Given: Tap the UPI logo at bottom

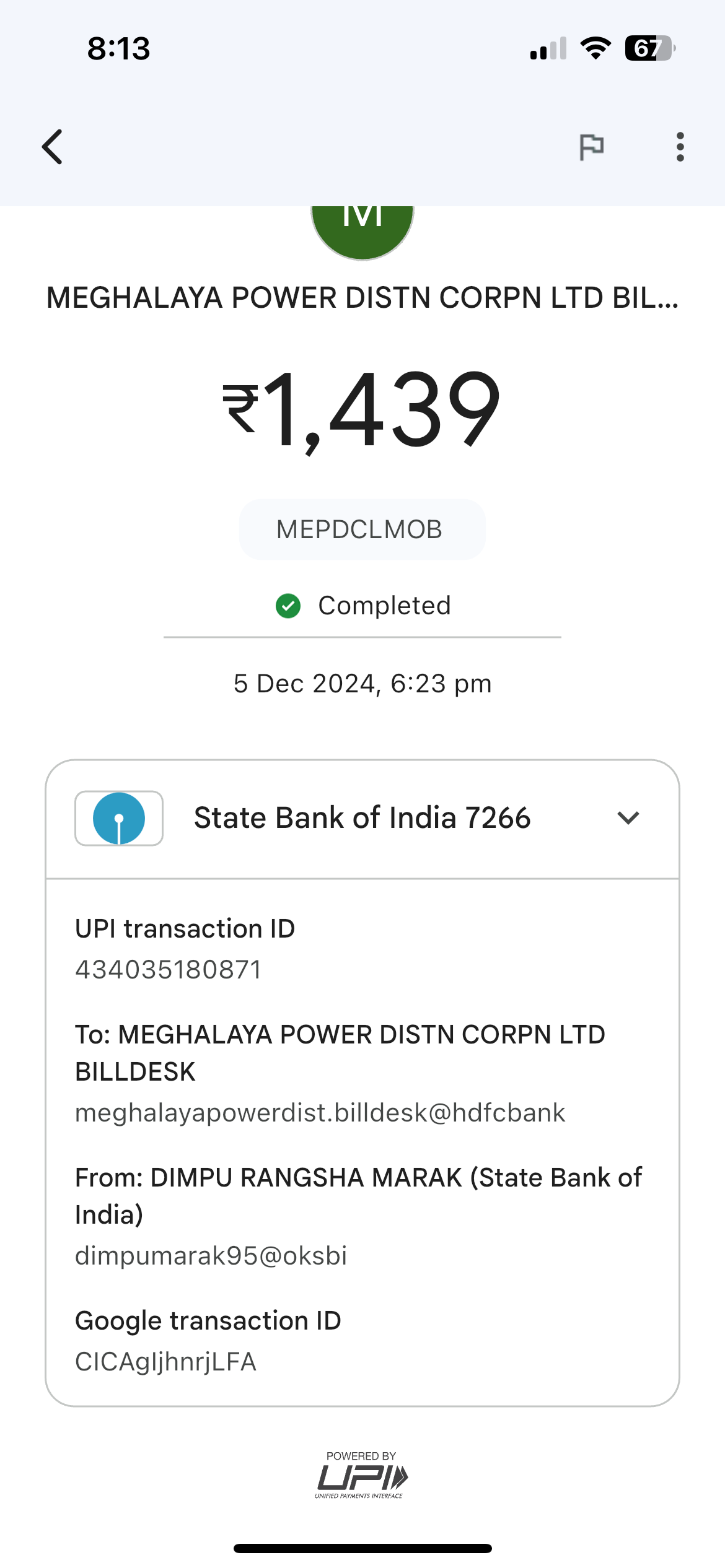Looking at the screenshot, I should tap(361, 1476).
